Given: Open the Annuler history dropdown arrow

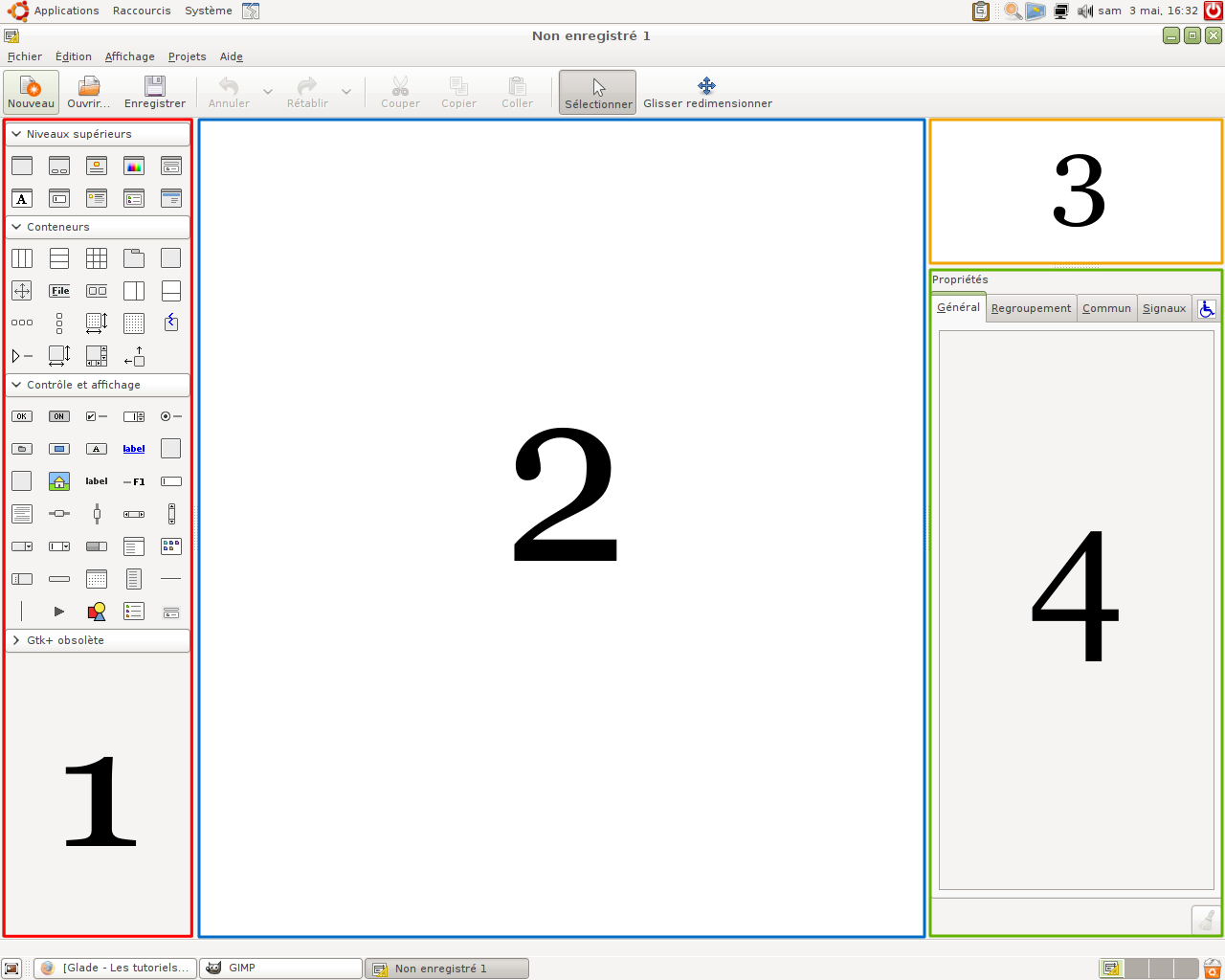Looking at the screenshot, I should click(x=268, y=92).
